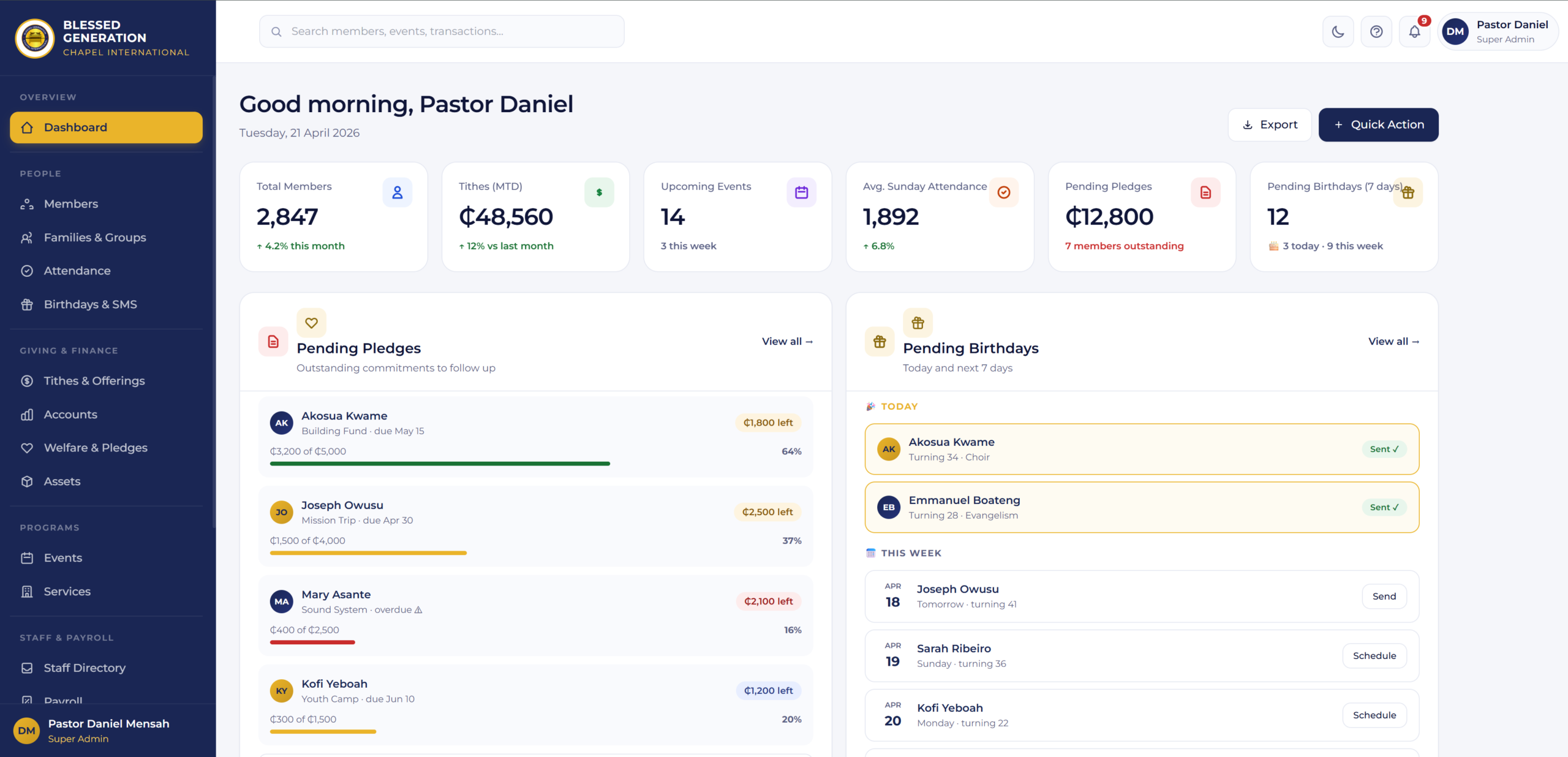Image resolution: width=1568 pixels, height=757 pixels.
Task: Open notifications bell with 9 badge
Action: tap(1414, 31)
